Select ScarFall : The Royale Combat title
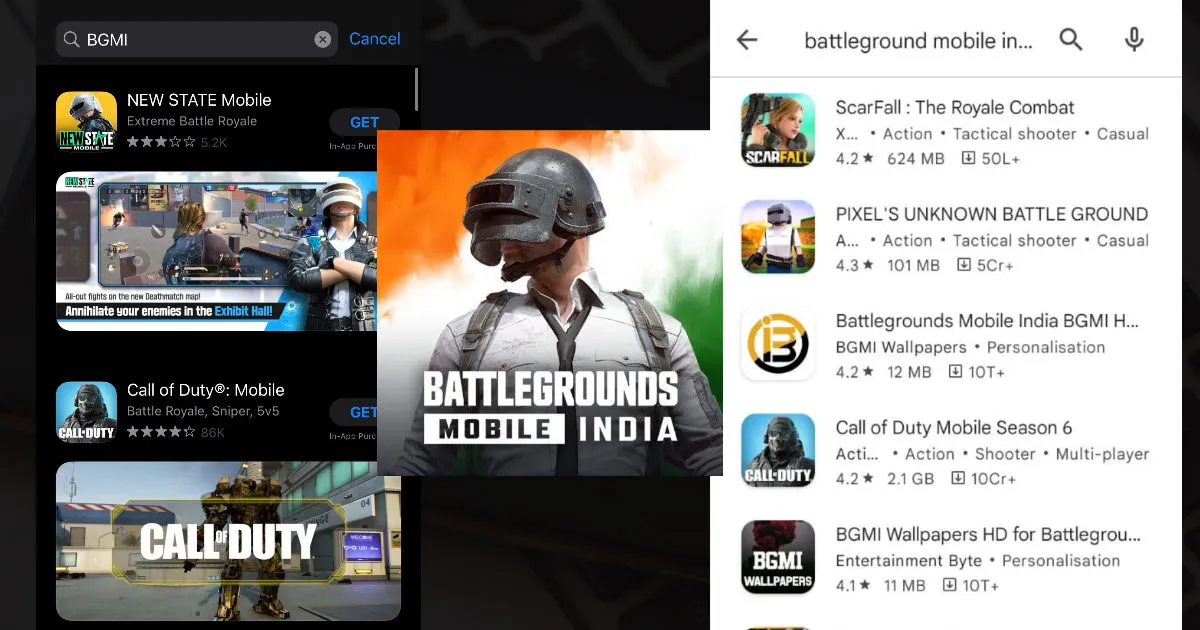The height and width of the screenshot is (630, 1200). tap(954, 108)
